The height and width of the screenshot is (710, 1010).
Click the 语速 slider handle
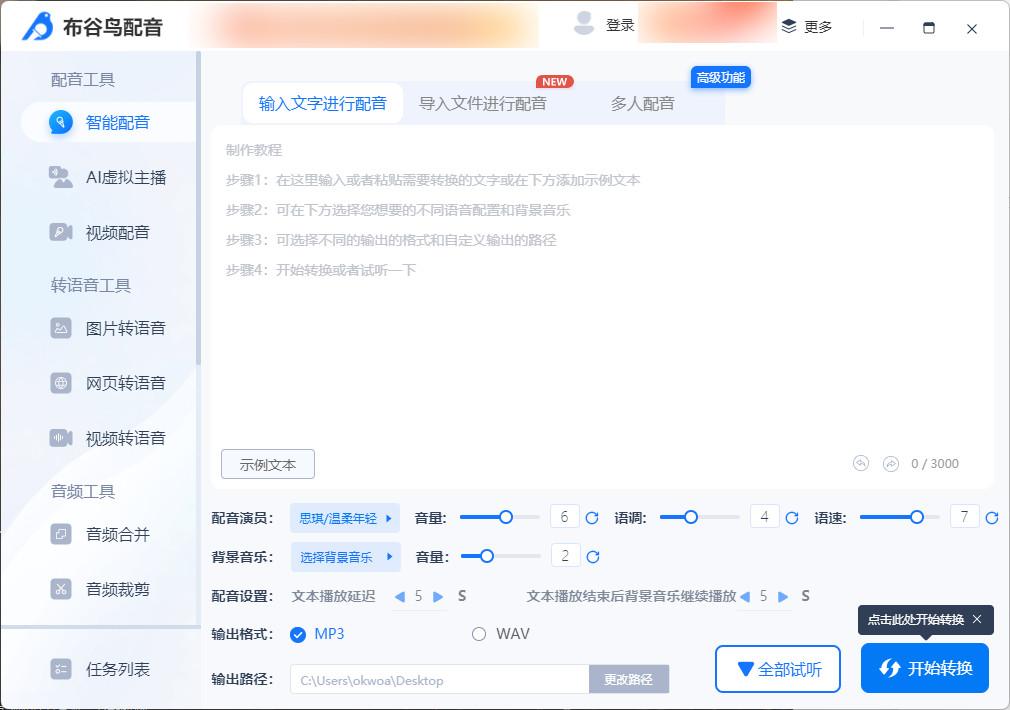(917, 517)
